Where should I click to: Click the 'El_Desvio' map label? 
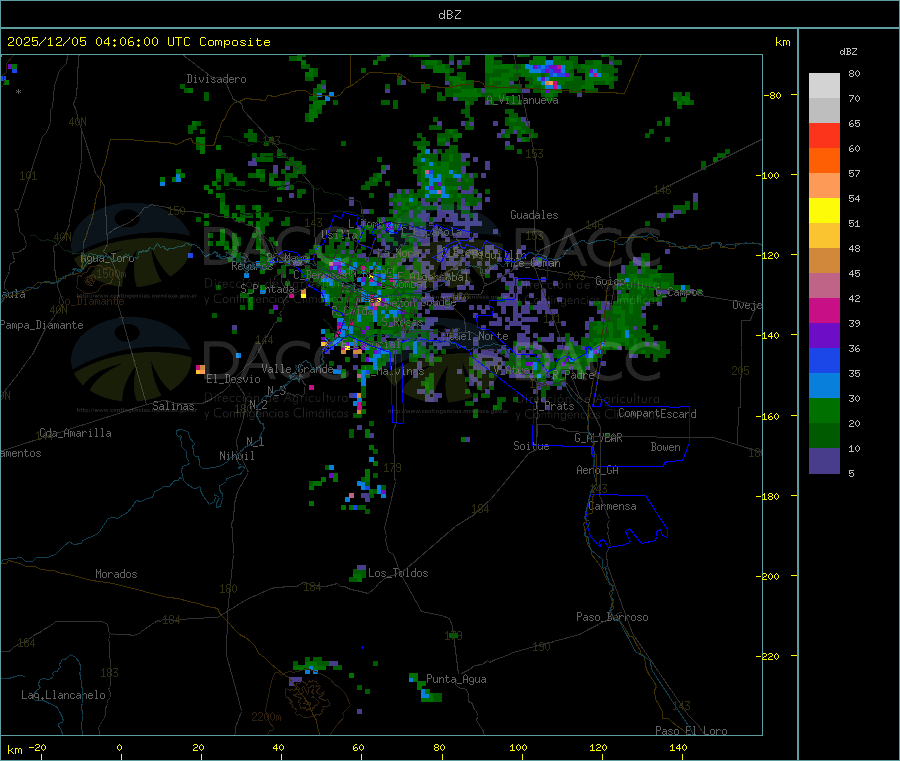pyautogui.click(x=234, y=379)
